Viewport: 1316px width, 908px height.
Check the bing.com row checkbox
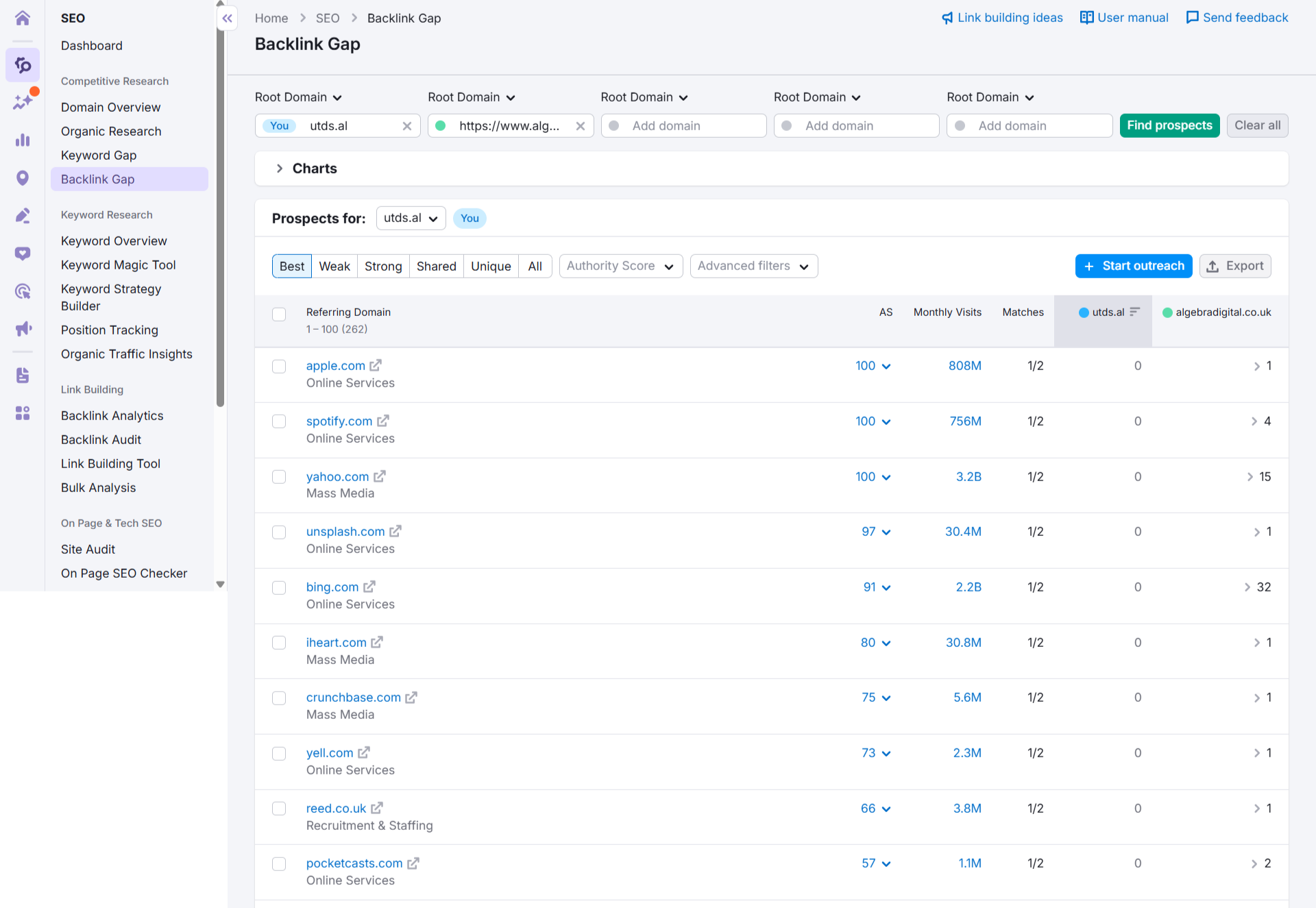tap(279, 588)
